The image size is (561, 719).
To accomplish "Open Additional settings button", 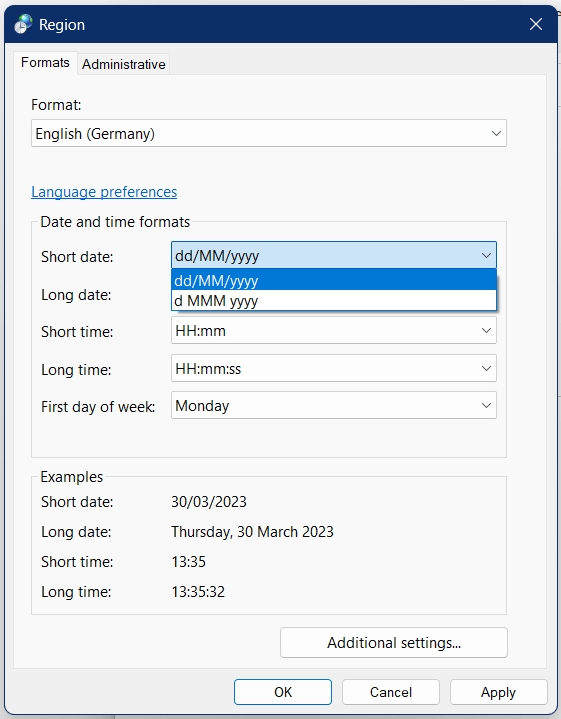I will [x=394, y=643].
